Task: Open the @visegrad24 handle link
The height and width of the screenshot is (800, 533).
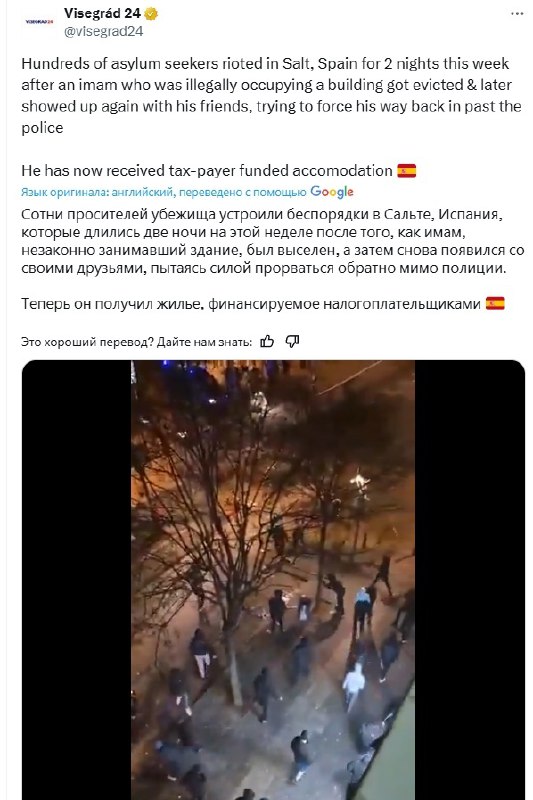Action: tap(104, 31)
